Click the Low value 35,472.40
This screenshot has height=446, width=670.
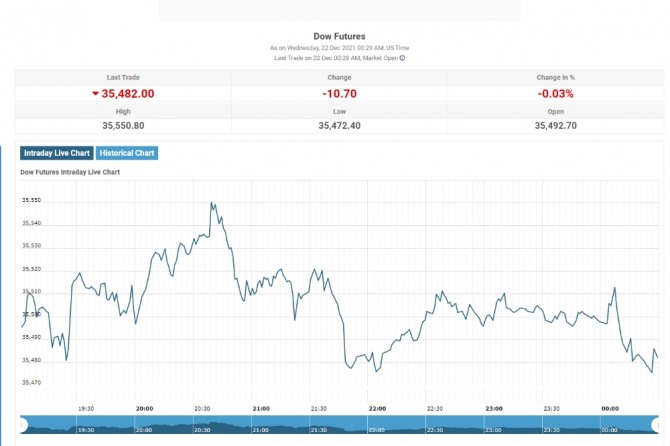pos(339,125)
